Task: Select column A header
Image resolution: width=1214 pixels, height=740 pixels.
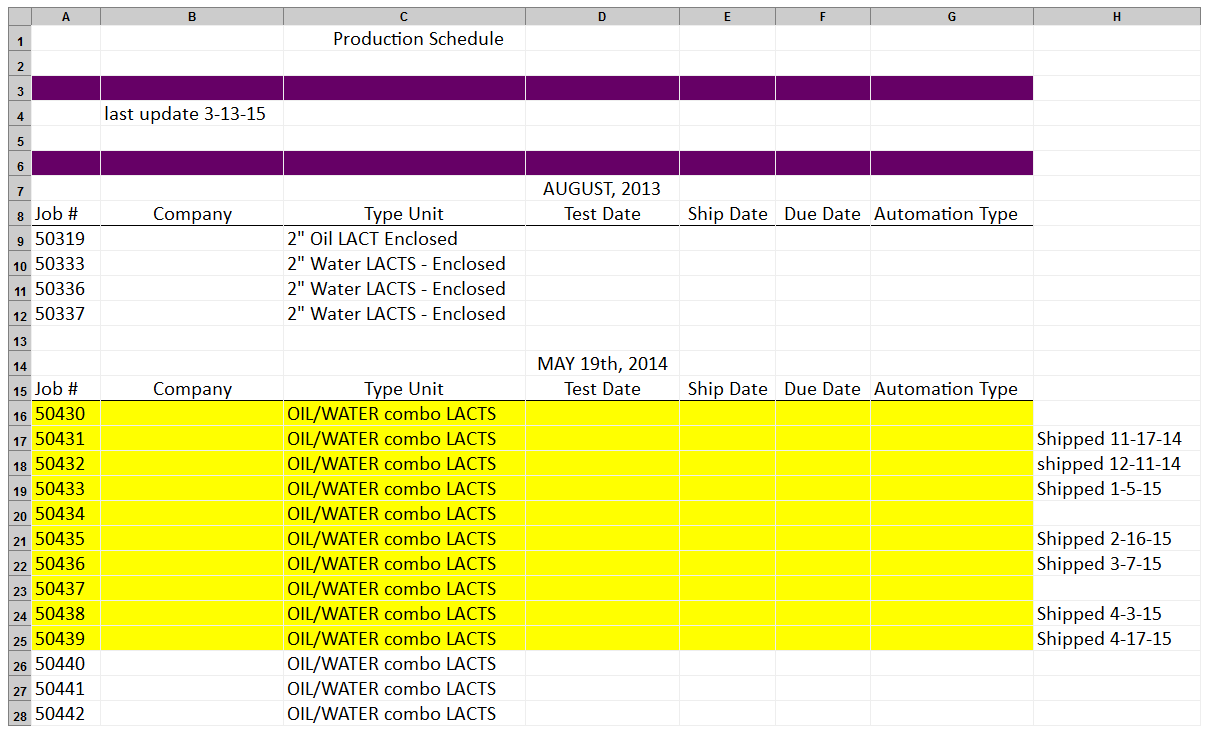Action: (x=66, y=16)
